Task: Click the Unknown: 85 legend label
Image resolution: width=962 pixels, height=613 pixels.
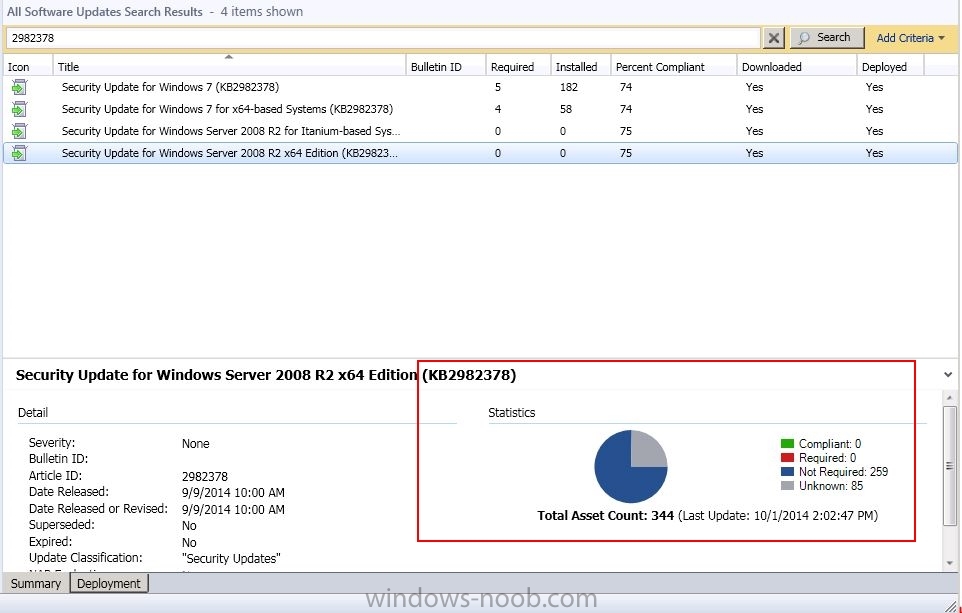Action: click(x=831, y=486)
